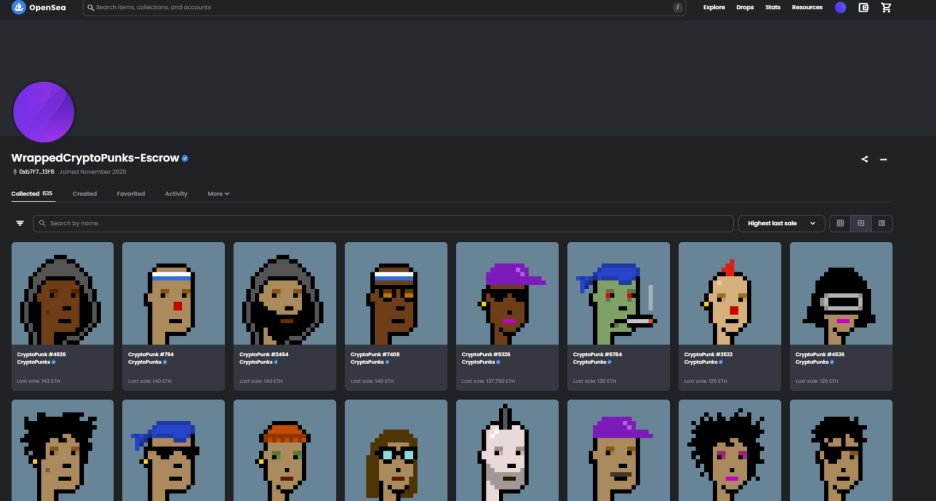This screenshot has height=501, width=936.
Task: Open the Highest last sale sort dropdown
Action: 781,223
